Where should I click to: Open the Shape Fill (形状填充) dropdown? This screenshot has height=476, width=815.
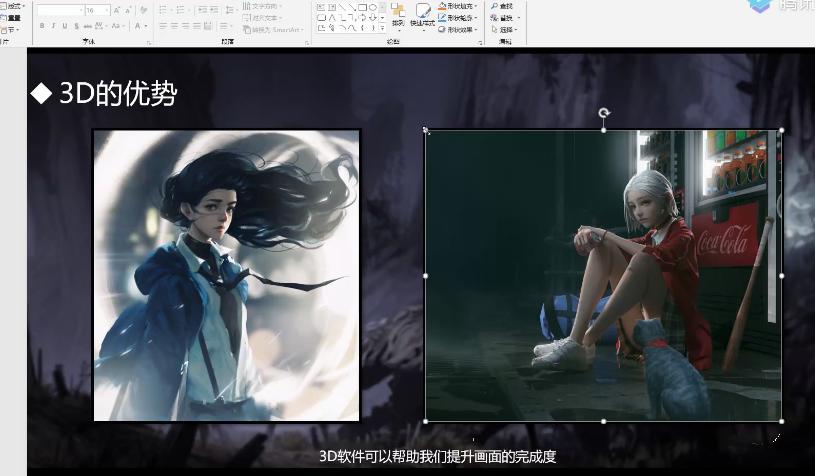tap(458, 6)
